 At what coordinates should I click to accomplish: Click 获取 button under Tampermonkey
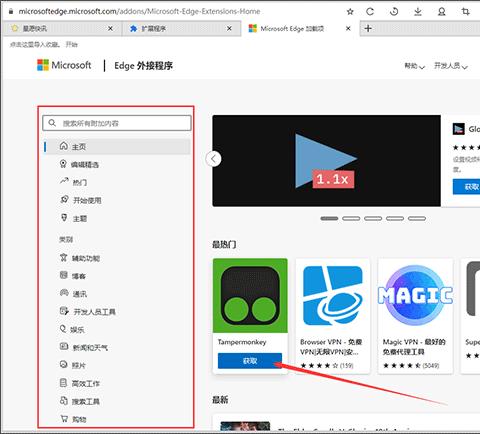(250, 361)
